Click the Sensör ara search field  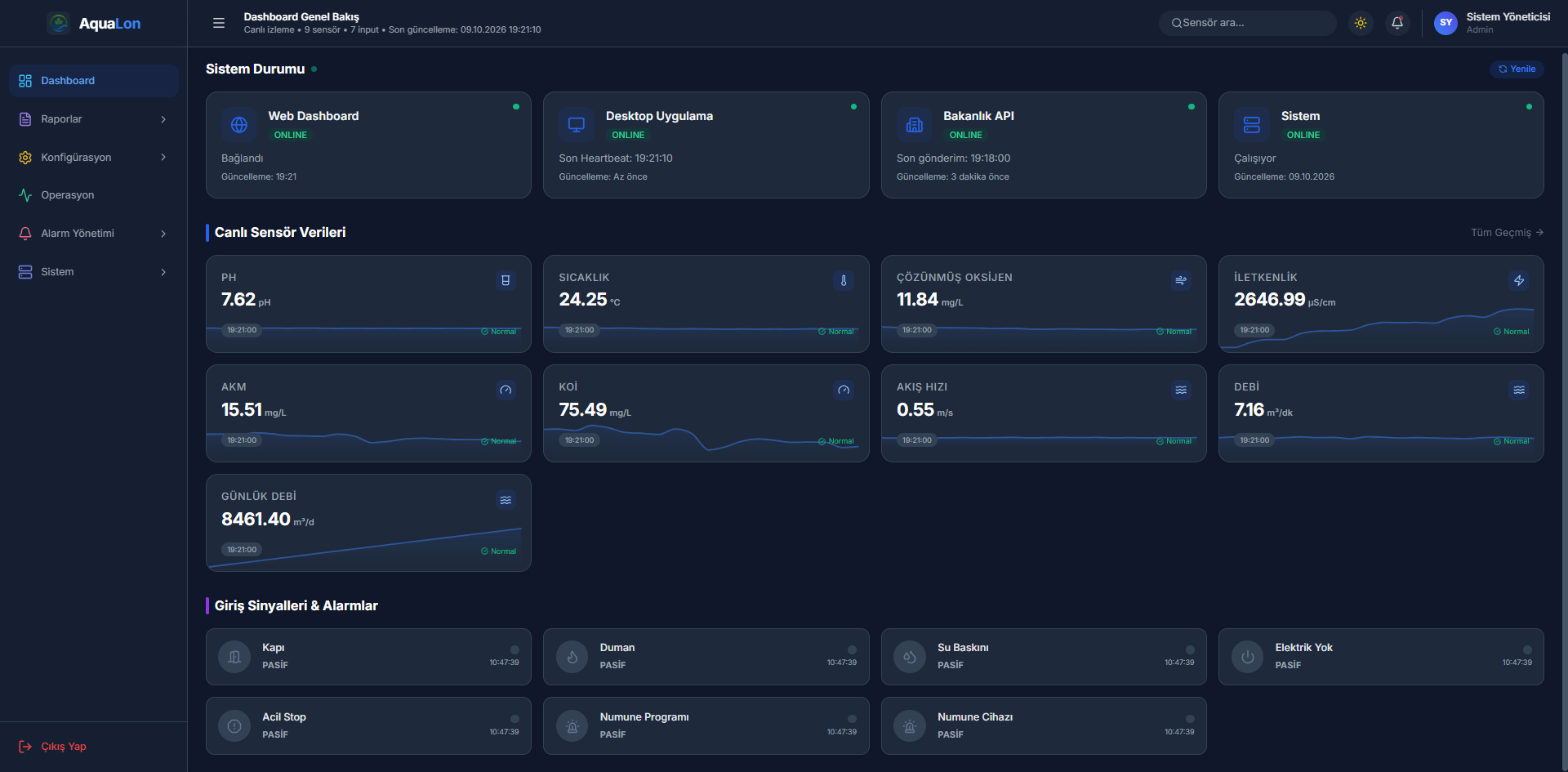pos(1248,23)
